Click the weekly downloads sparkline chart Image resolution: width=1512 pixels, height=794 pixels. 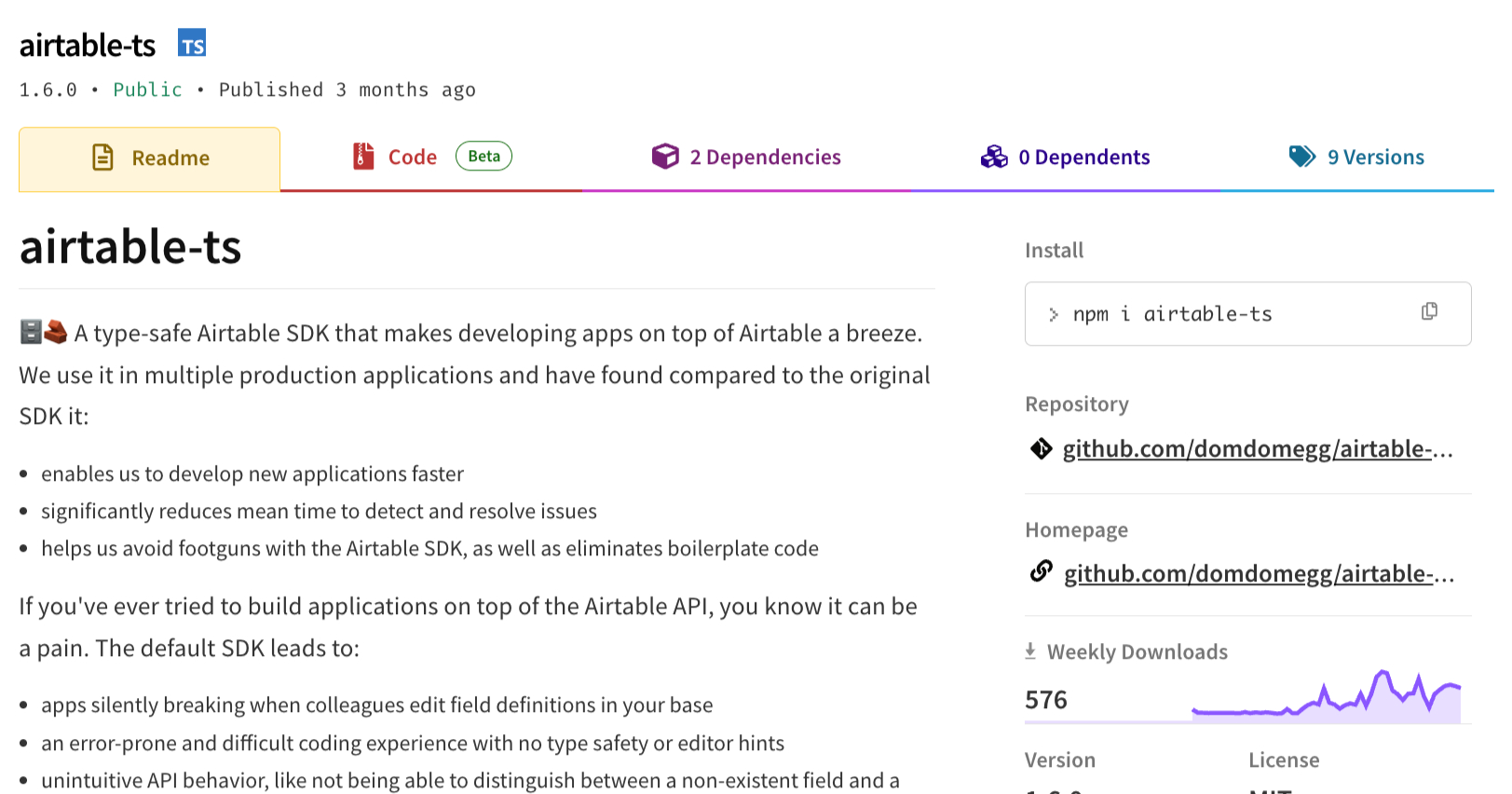pyautogui.click(x=1326, y=699)
